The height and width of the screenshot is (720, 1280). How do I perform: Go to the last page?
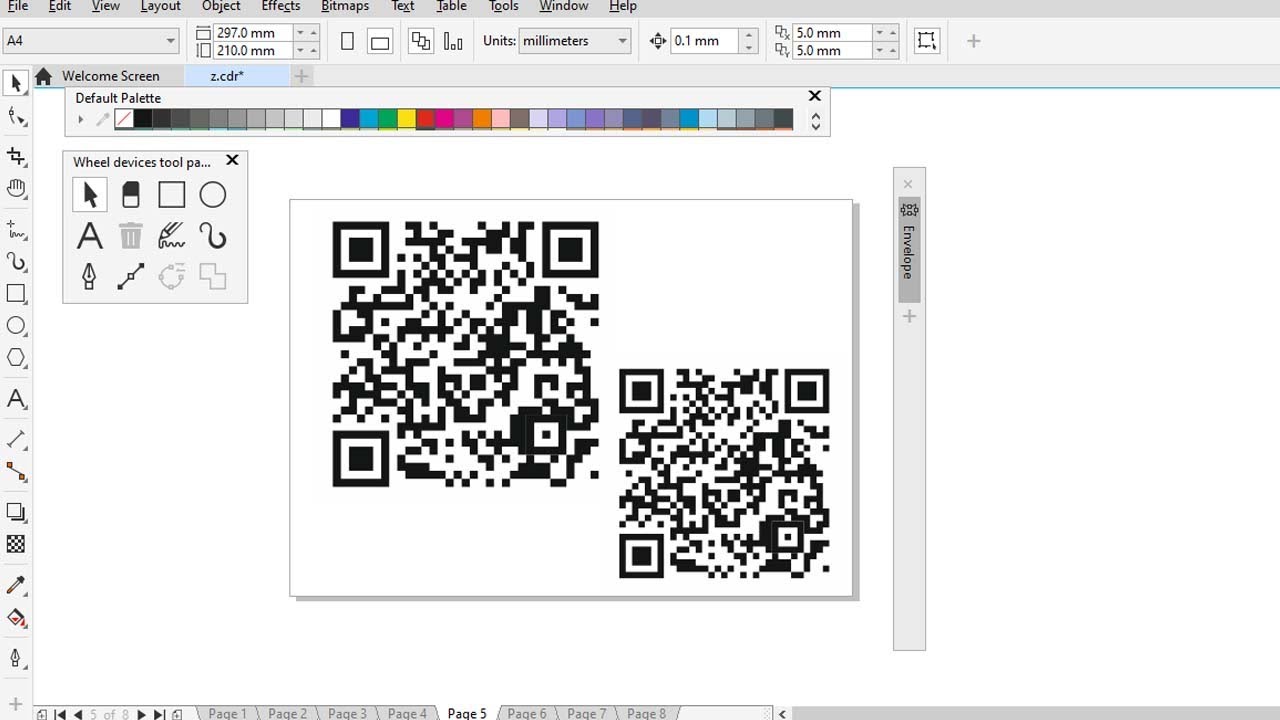[x=160, y=714]
